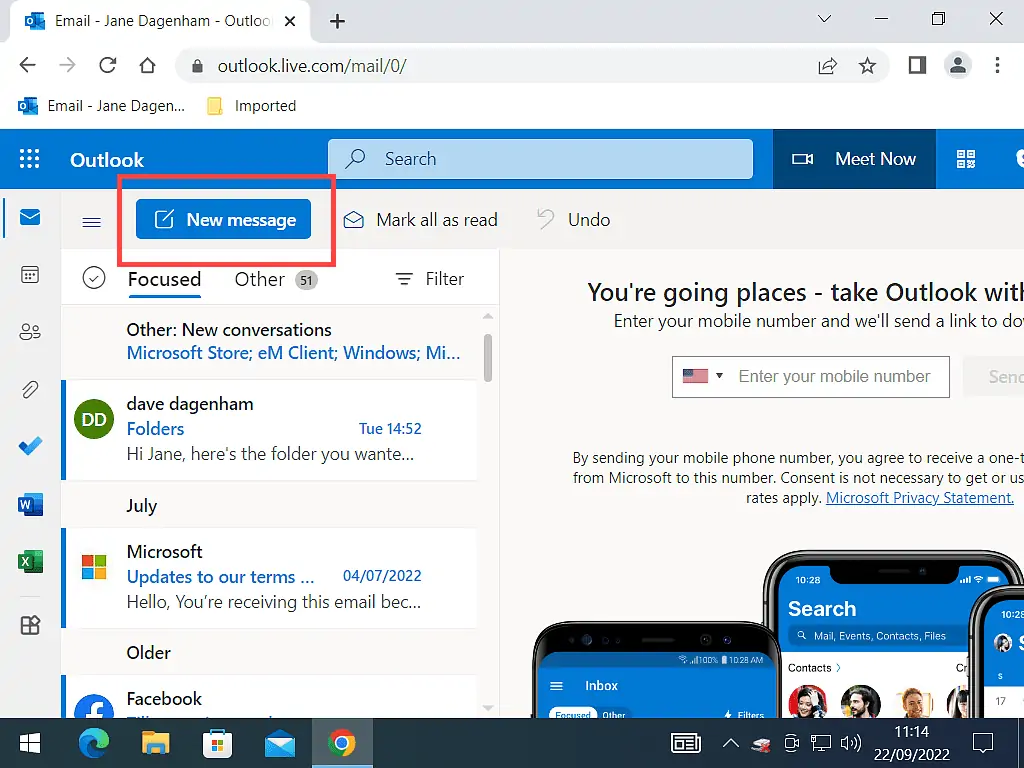Open the Microsoft Privacy Statement link
Image resolution: width=1024 pixels, height=768 pixels.
coord(918,497)
